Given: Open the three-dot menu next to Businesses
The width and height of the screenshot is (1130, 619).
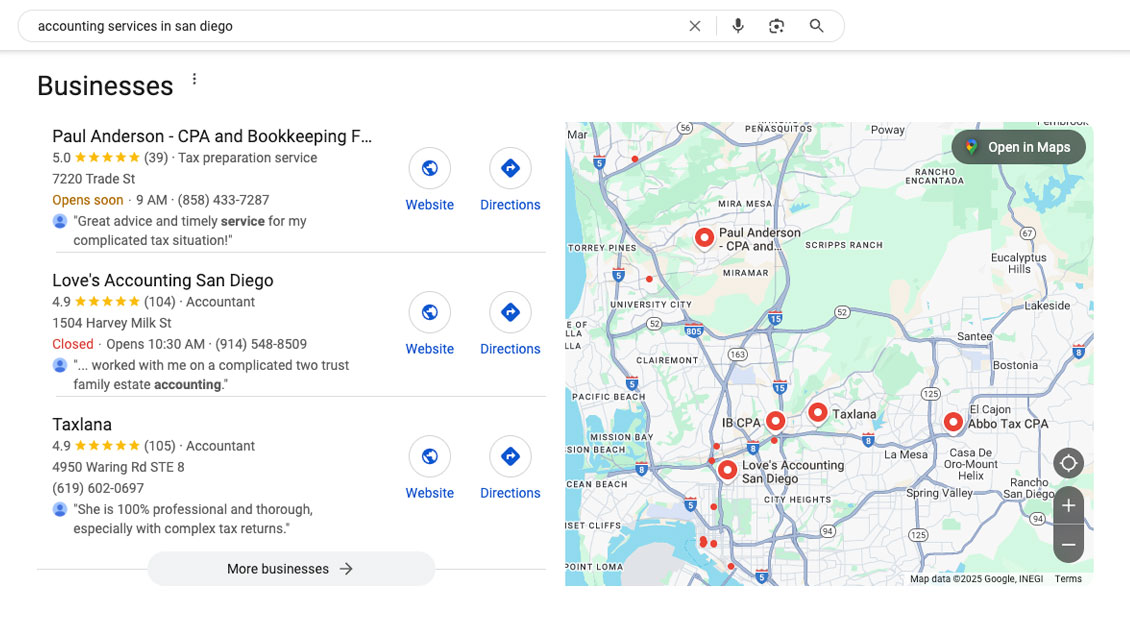Looking at the screenshot, I should click(x=194, y=78).
